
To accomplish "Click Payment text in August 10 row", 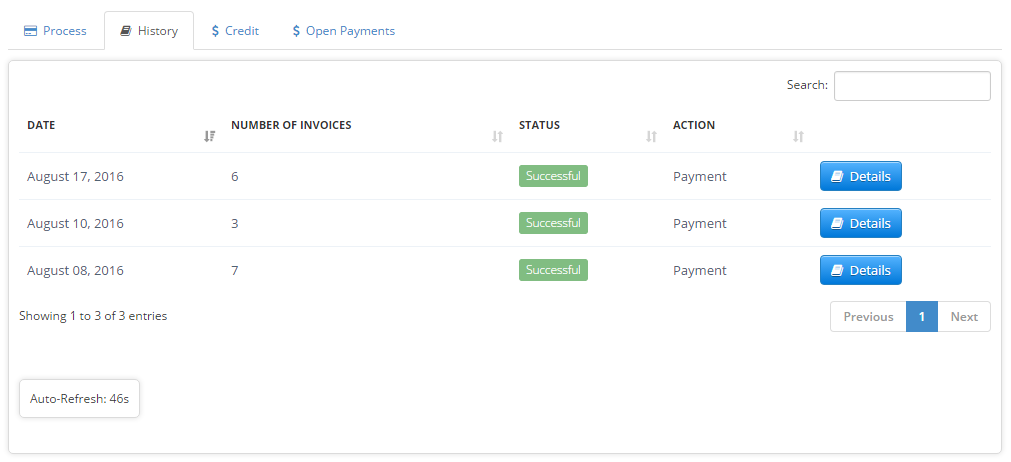I will pyautogui.click(x=700, y=224).
